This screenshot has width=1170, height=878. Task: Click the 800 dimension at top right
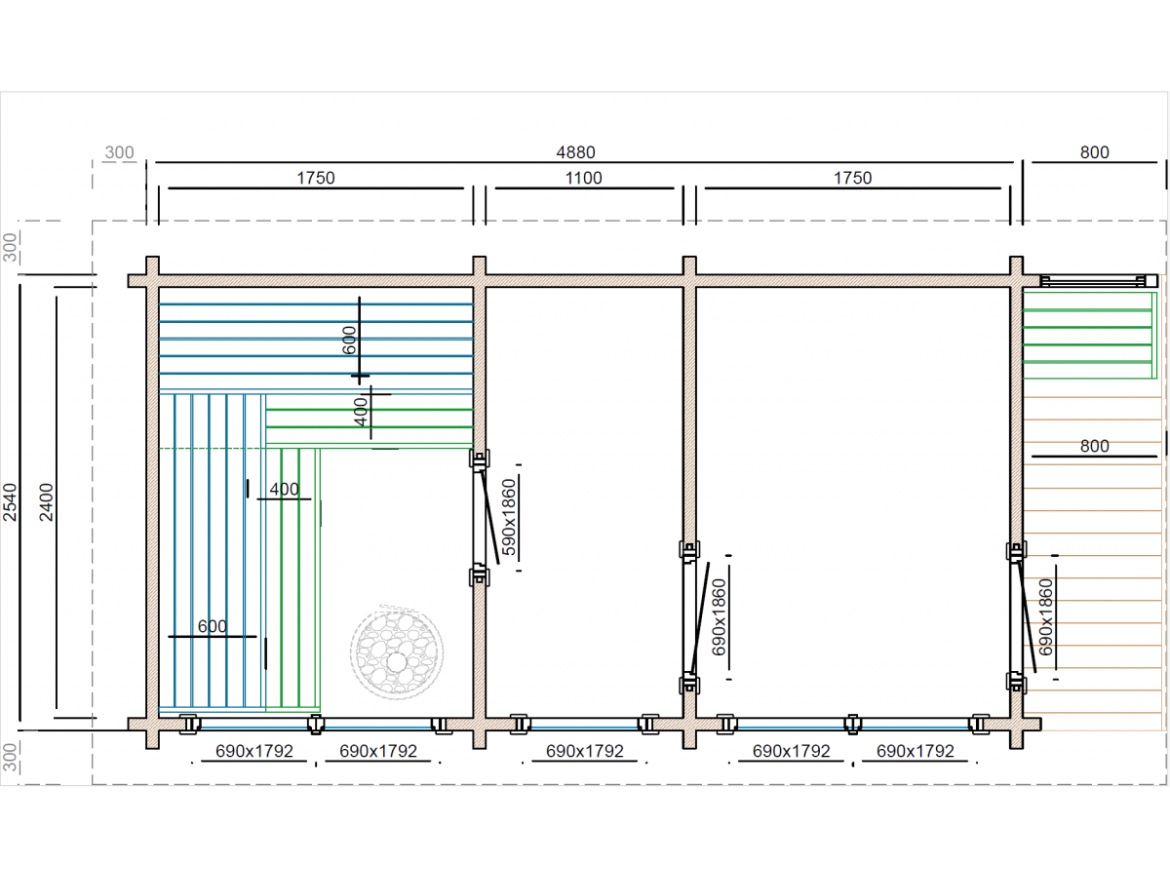(1094, 152)
